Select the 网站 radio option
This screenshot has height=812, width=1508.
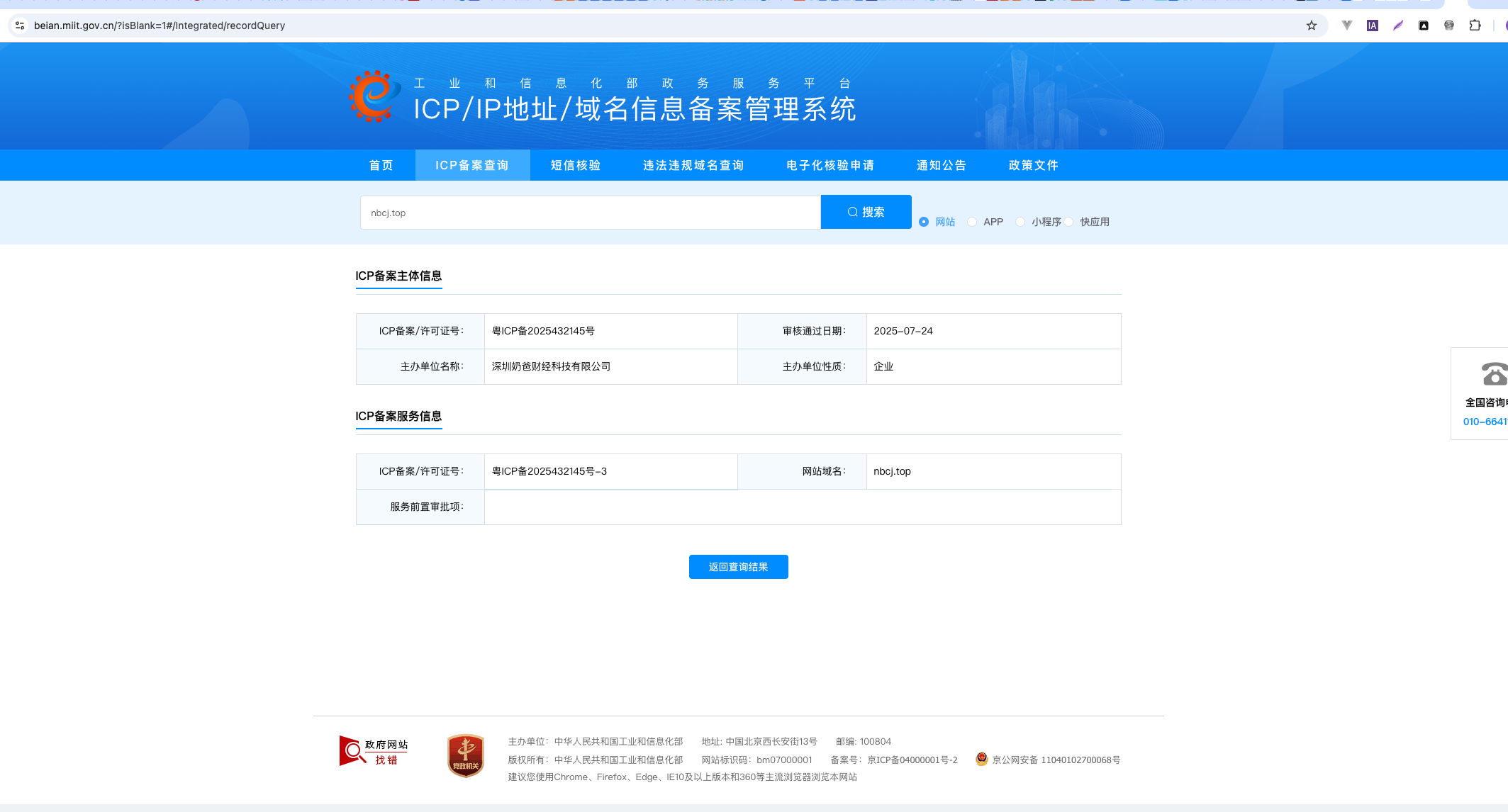coord(924,222)
